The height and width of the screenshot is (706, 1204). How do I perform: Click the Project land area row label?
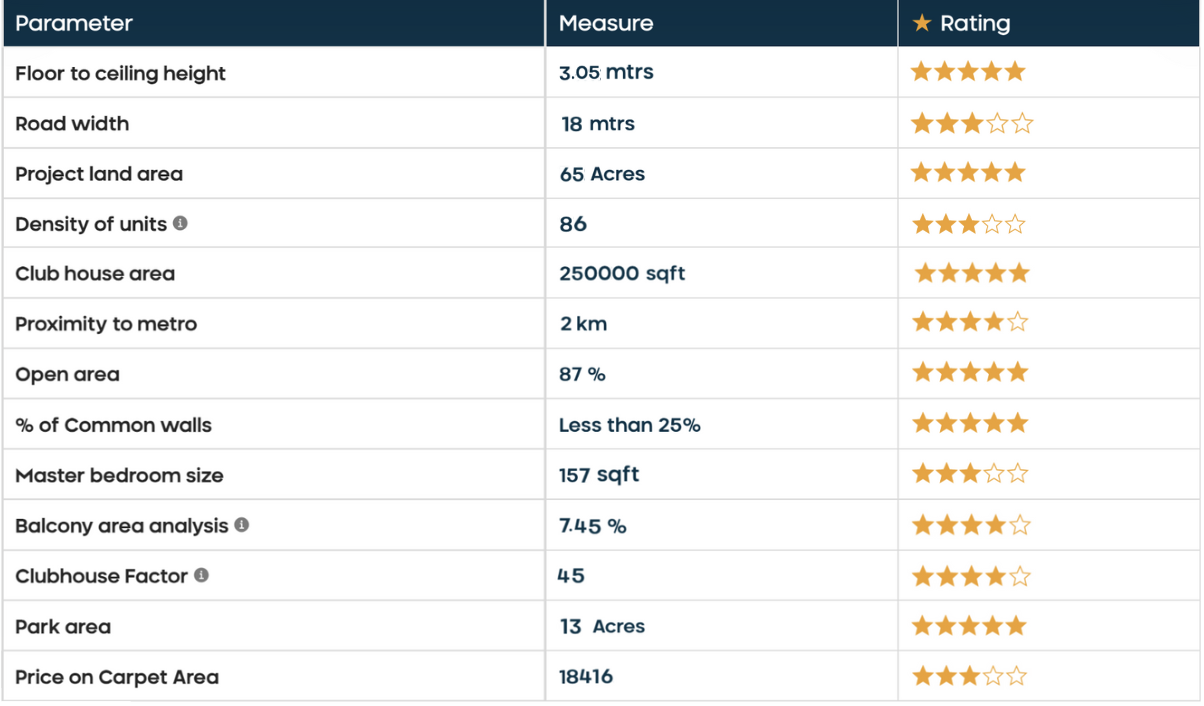99,174
